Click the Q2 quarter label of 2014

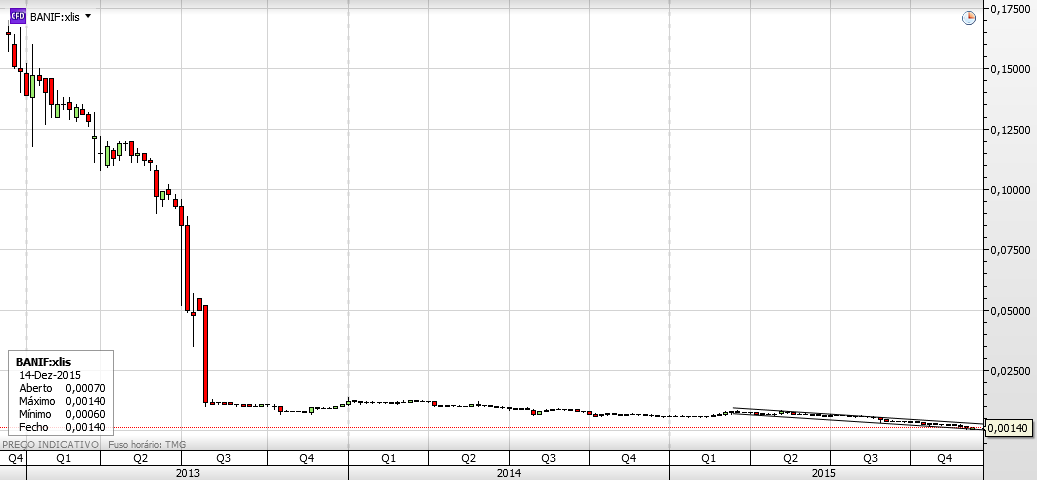pyautogui.click(x=469, y=458)
